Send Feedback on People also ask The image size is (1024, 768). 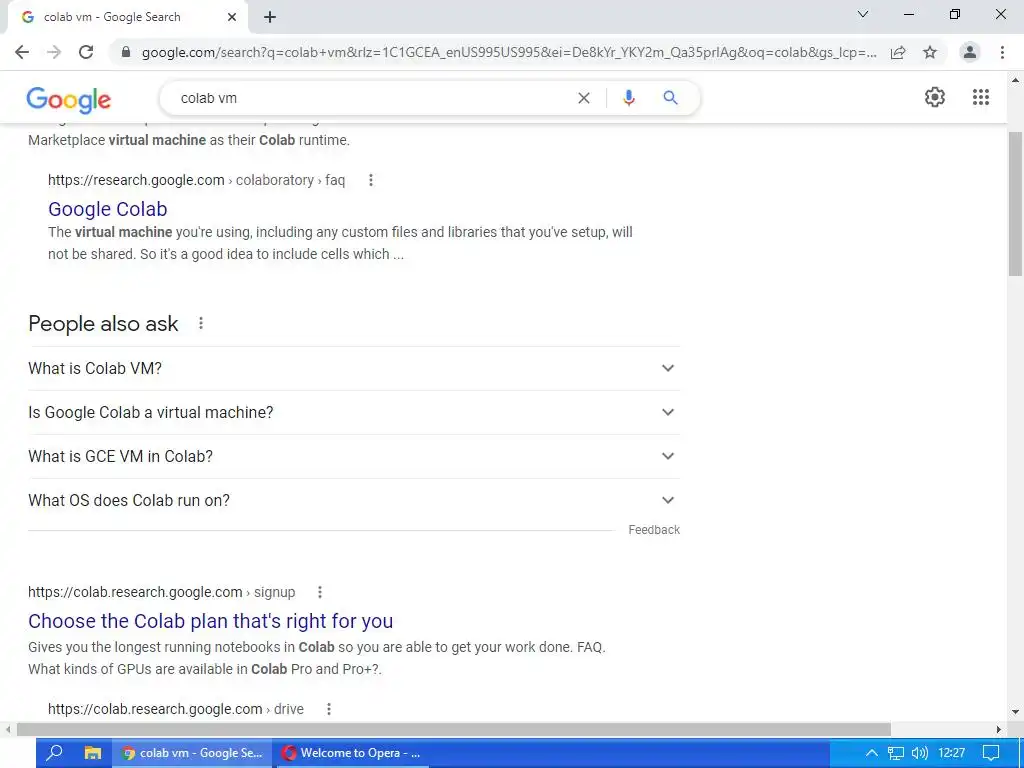654,530
